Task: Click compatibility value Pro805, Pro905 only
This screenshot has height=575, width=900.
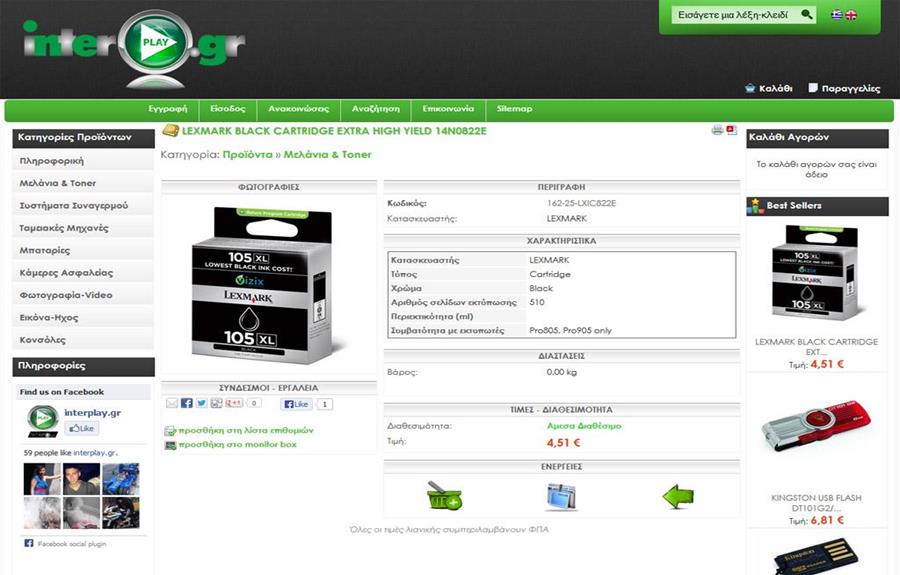Action: [571, 331]
